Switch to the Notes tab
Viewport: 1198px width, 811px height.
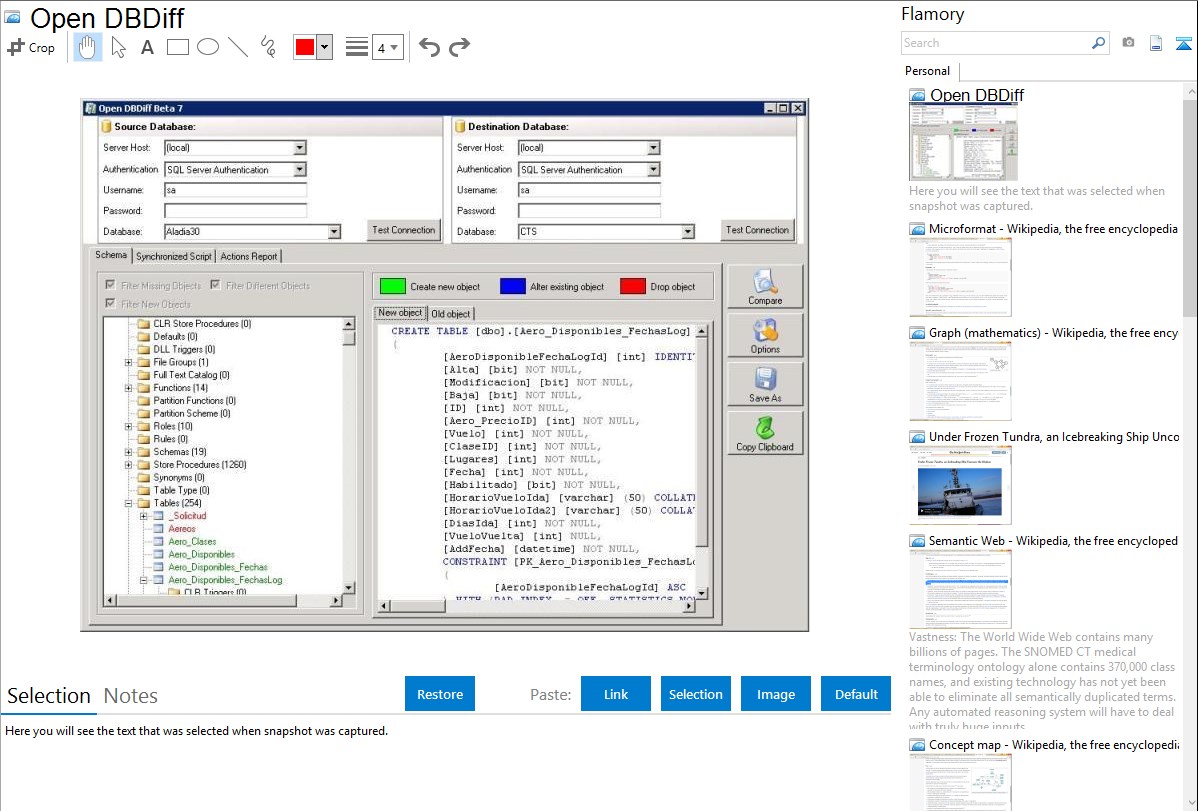pos(131,696)
